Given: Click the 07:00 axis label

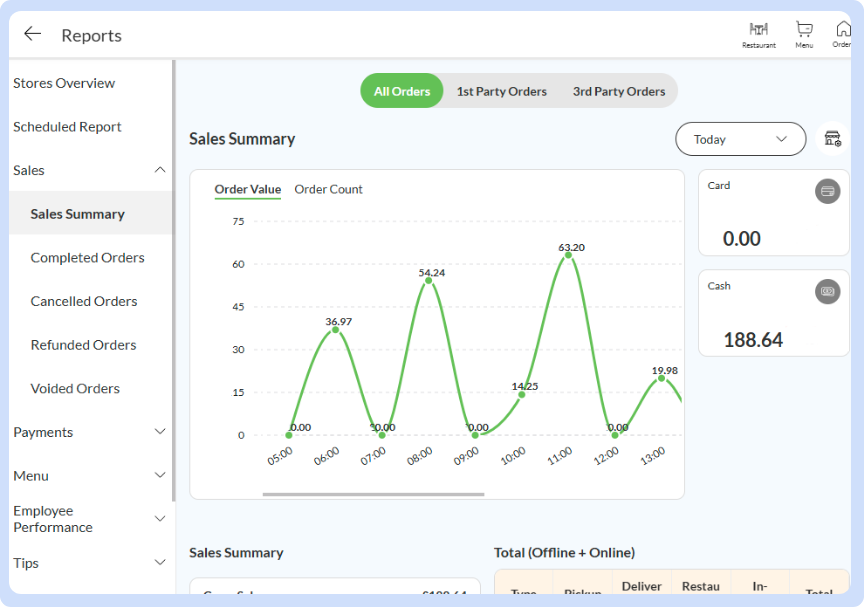Looking at the screenshot, I should 373,456.
